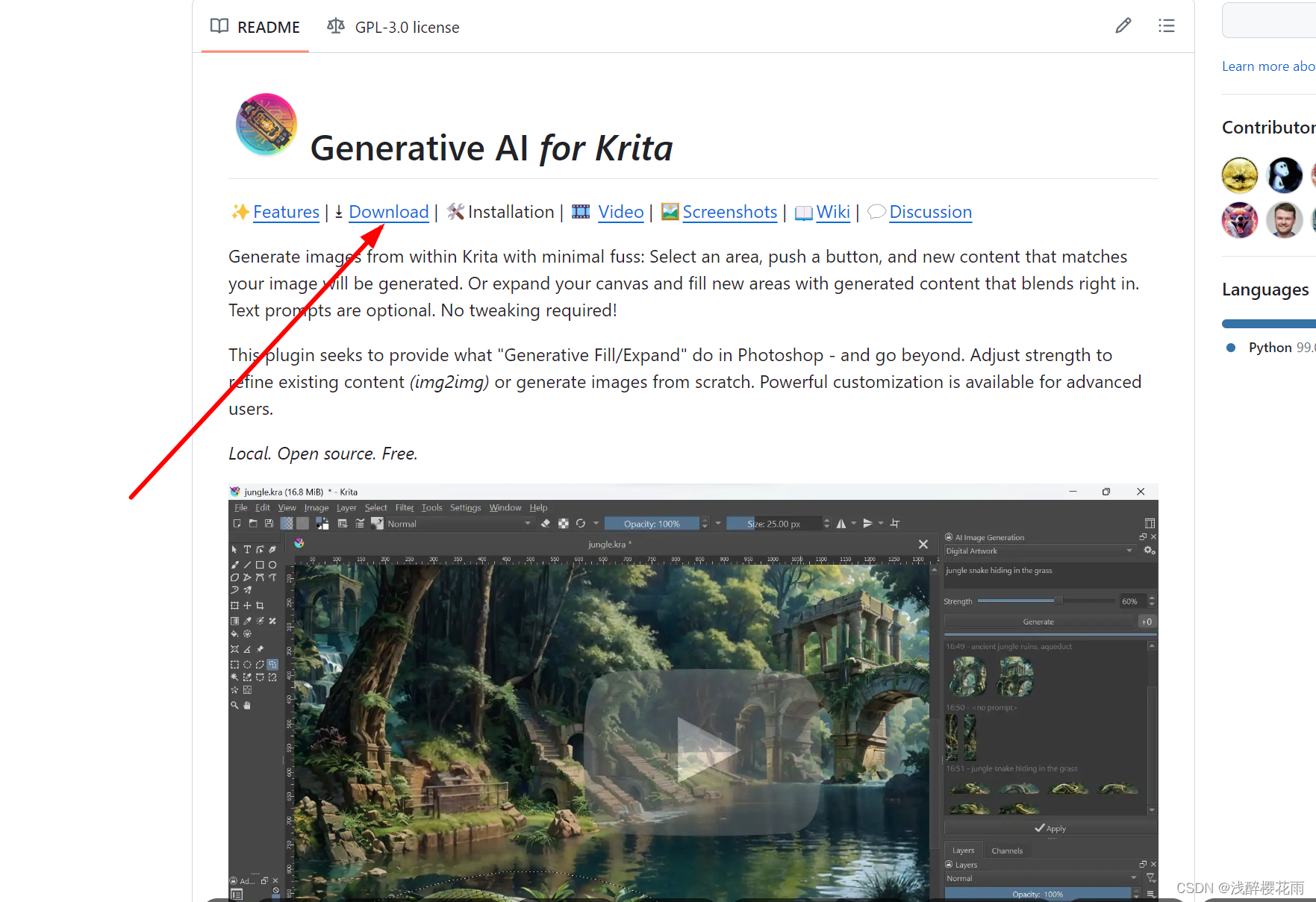Toggle the horizontal mirror tool icon

841,524
